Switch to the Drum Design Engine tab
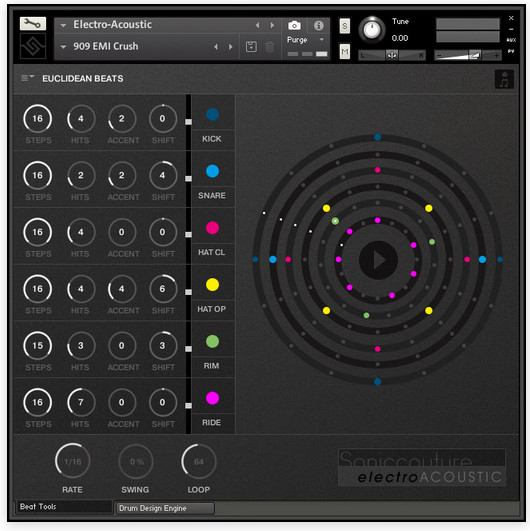Screen dimensions: 530x531 [165, 508]
